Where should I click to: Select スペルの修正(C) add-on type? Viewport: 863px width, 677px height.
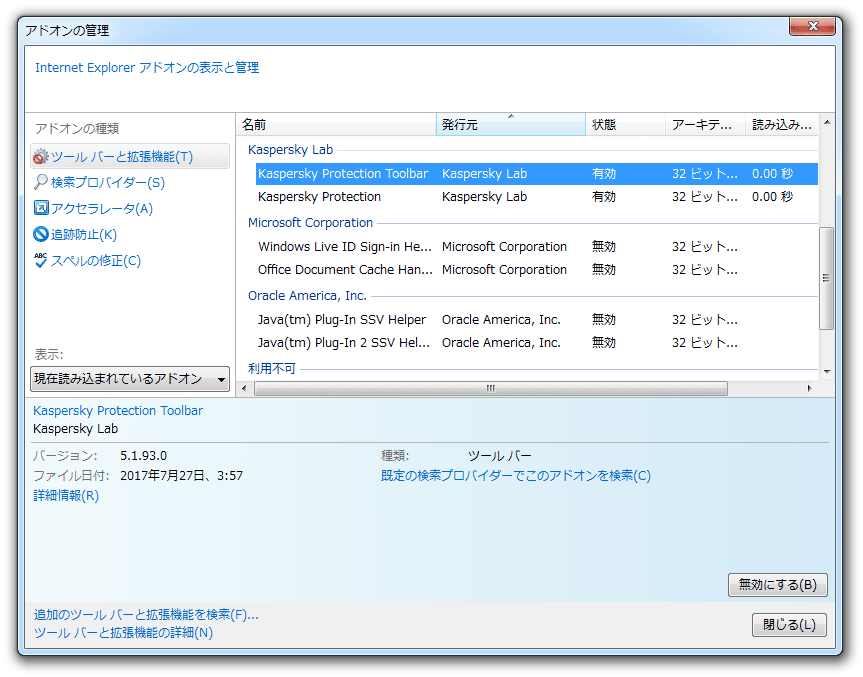tap(96, 260)
